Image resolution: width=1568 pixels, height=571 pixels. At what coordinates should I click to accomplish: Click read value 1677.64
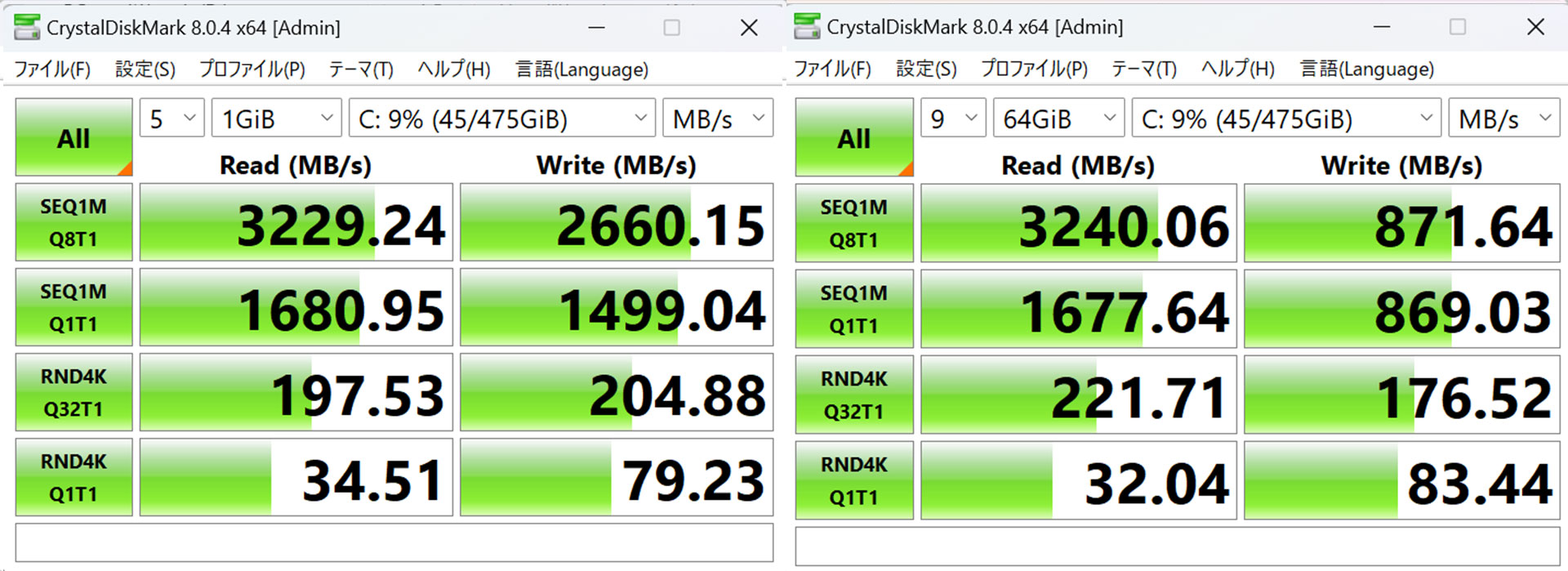click(1079, 309)
